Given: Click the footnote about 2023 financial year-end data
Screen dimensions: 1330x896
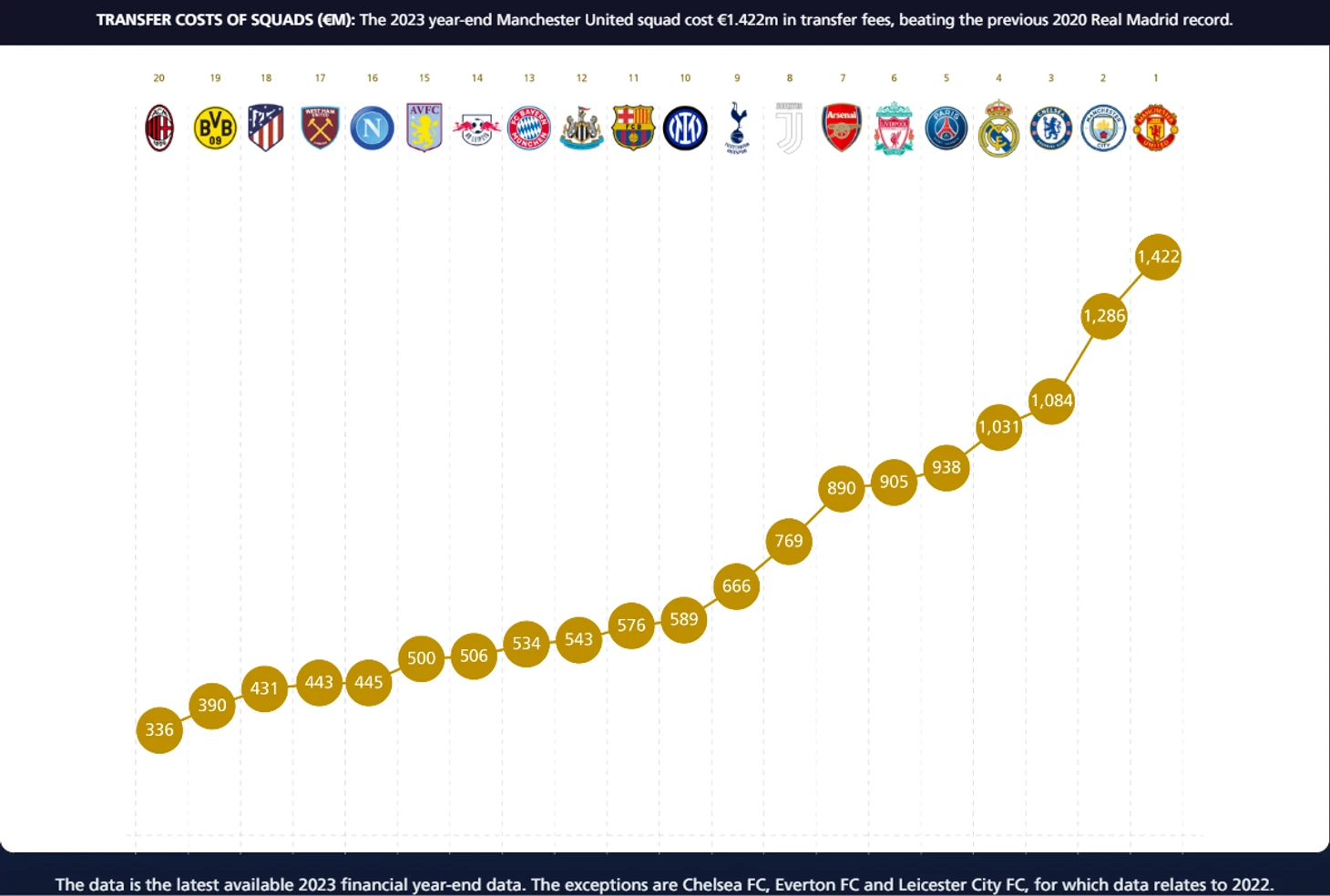Looking at the screenshot, I should click(664, 884).
